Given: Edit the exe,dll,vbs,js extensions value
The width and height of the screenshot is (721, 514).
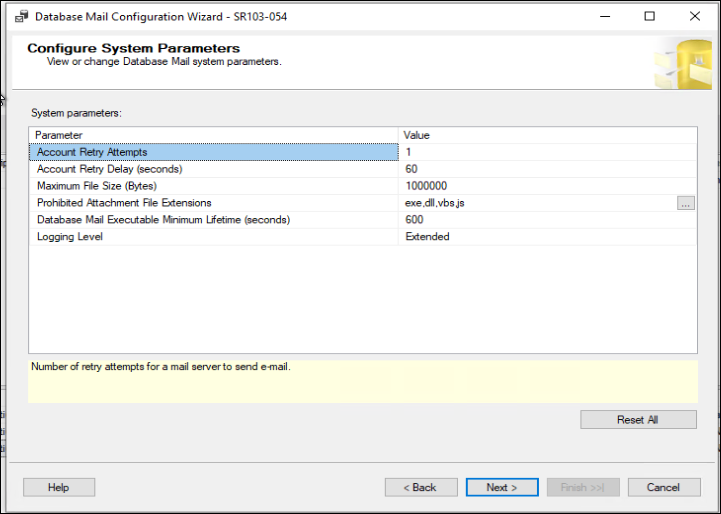Looking at the screenshot, I should pos(538,203).
